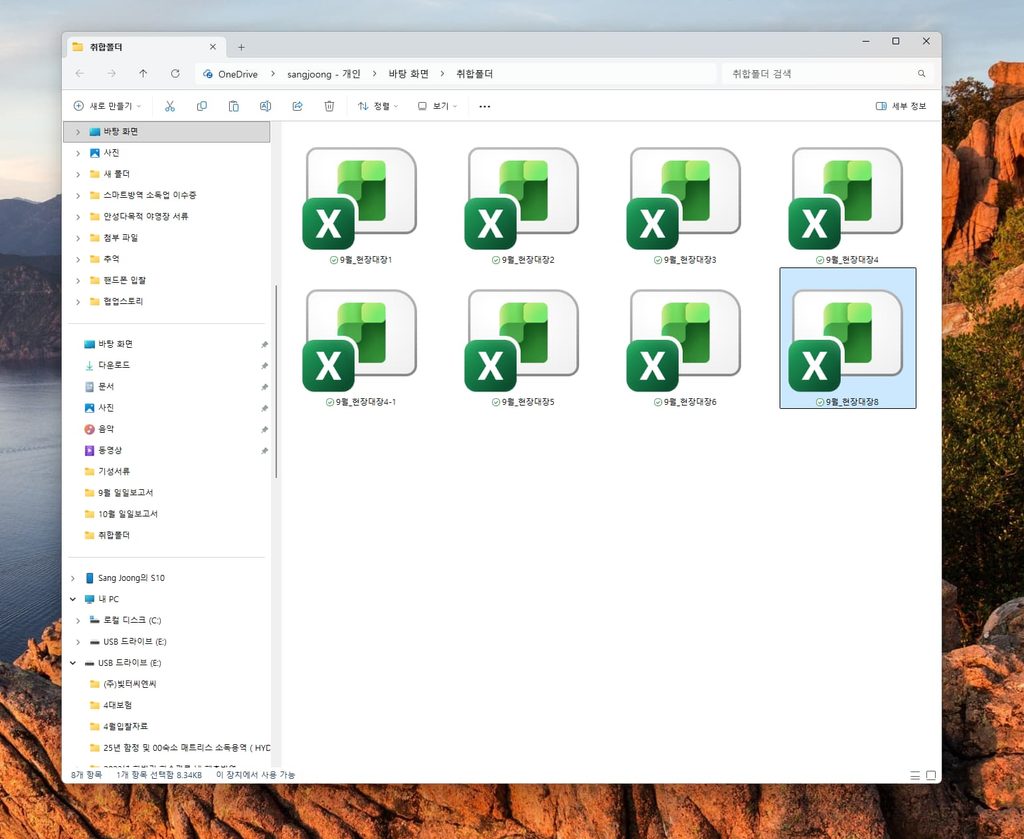Screen dimensions: 1024x839
Task: Open the 9월 일일보고서 folder in sidebar
Action: tap(125, 493)
